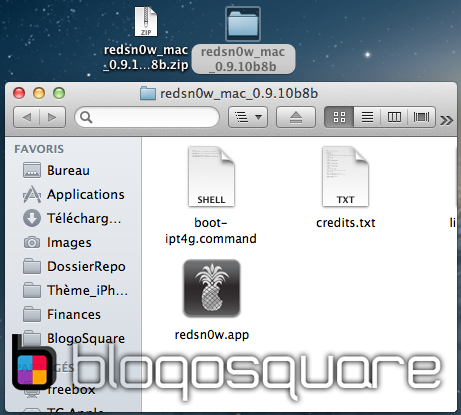
Task: Open Bureau in the sidebar
Action: coord(73,170)
